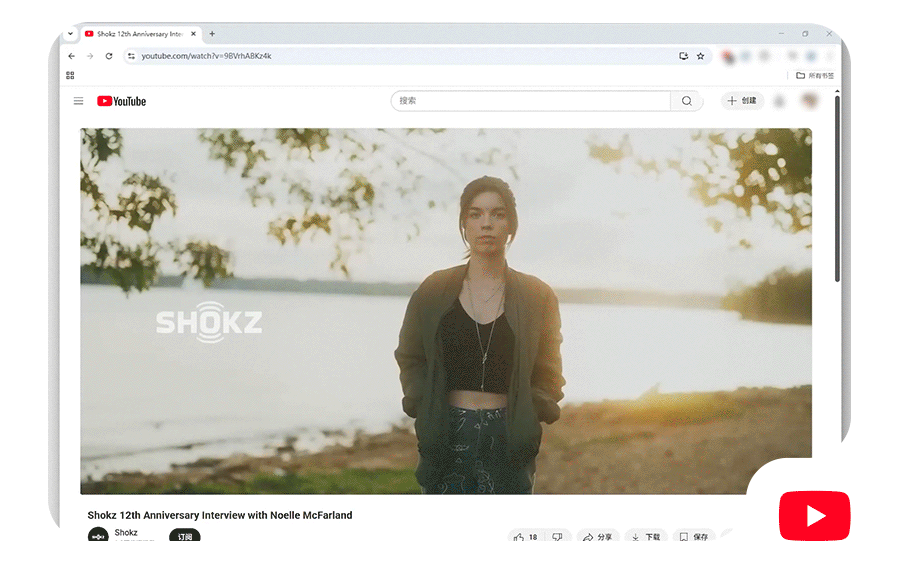Image resolution: width=900 pixels, height=563 pixels.
Task: View site information icon in address bar
Action: pos(131,56)
